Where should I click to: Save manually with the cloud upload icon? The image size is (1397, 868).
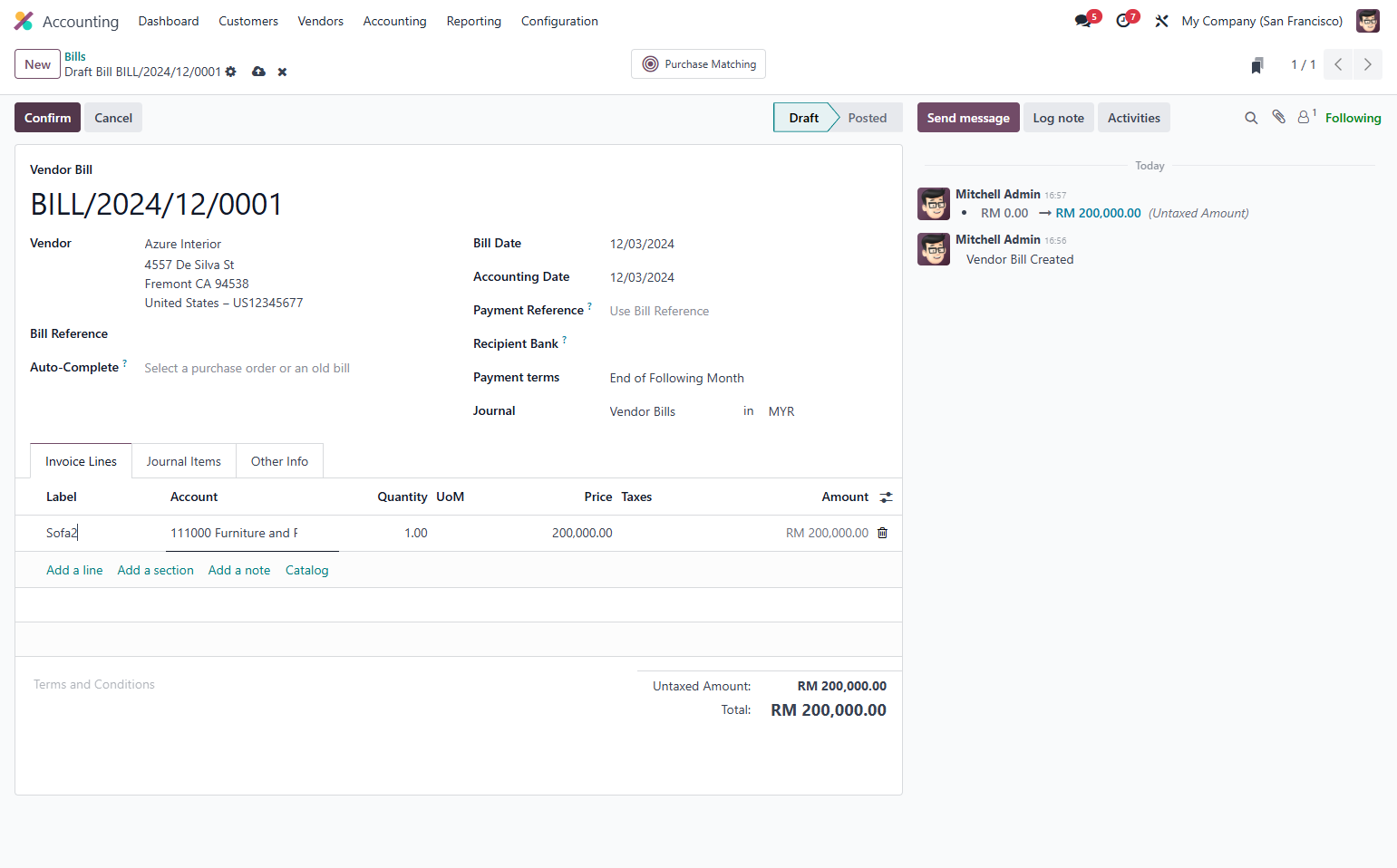(258, 72)
